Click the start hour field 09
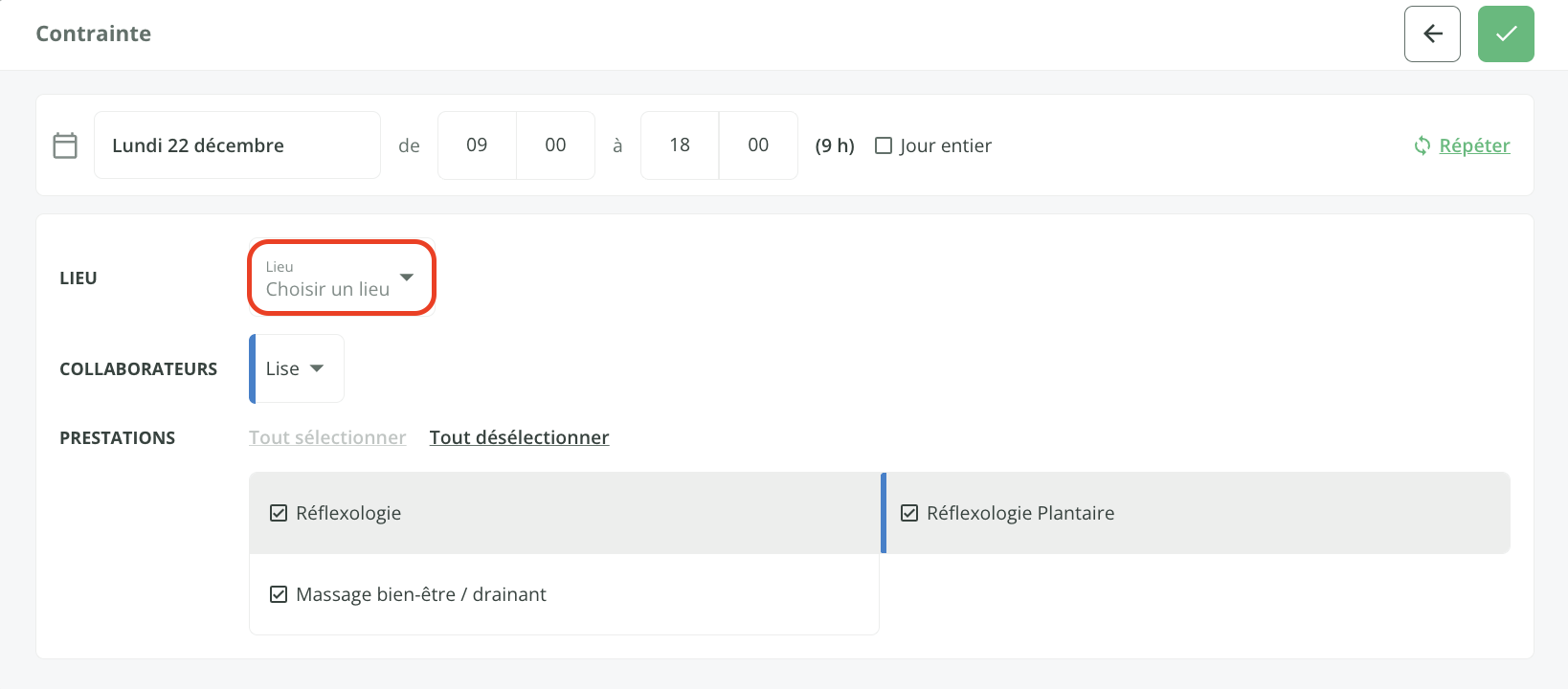1568x689 pixels. coord(477,145)
